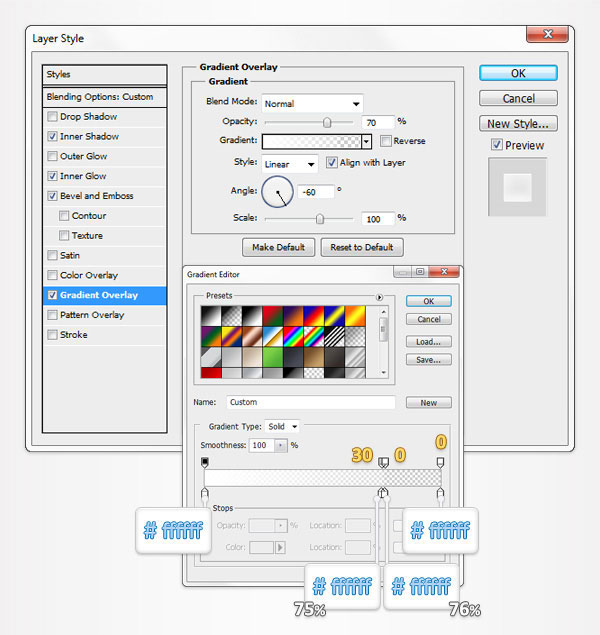The image size is (600, 635).
Task: Click the gradient Name field showing Custom
Action: tap(311, 402)
